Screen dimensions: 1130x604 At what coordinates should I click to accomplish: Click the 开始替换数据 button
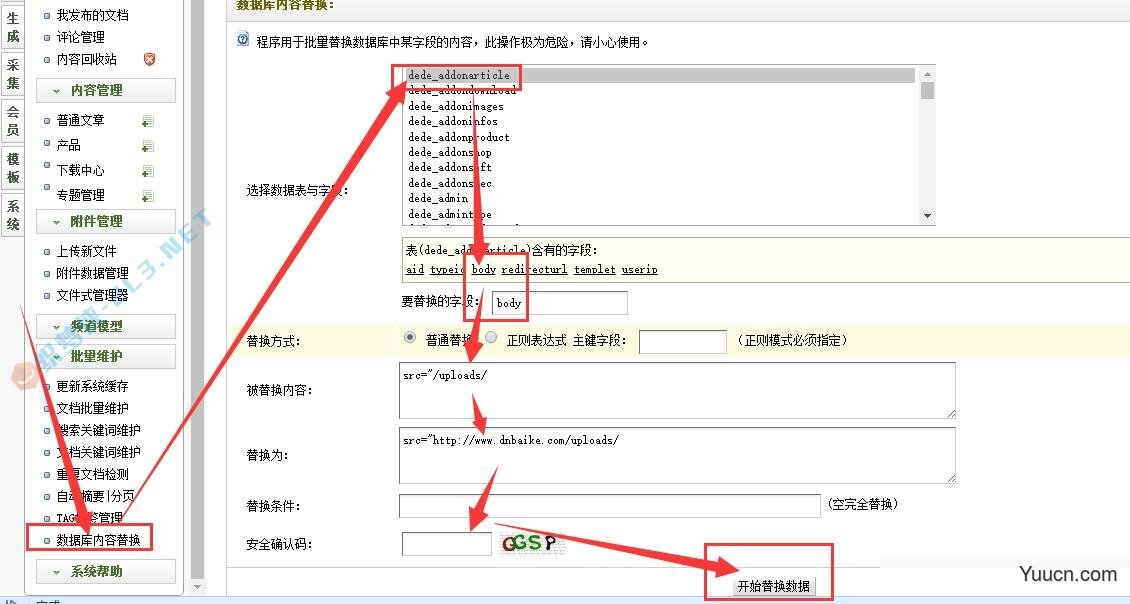[x=773, y=586]
